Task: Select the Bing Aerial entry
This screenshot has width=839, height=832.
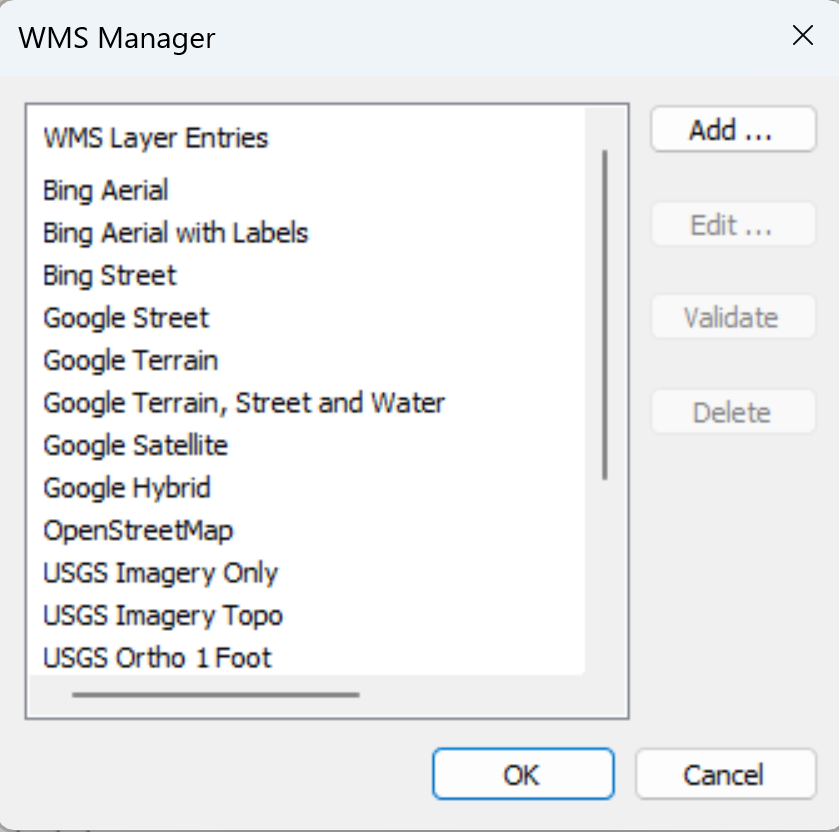Action: 105,190
